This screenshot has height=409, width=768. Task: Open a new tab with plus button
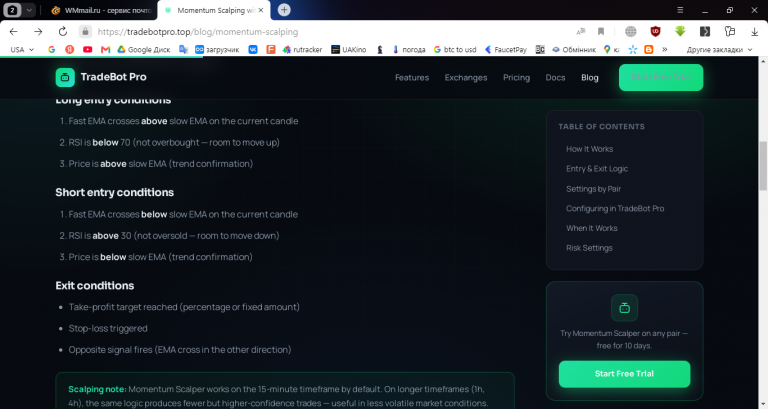coord(284,10)
